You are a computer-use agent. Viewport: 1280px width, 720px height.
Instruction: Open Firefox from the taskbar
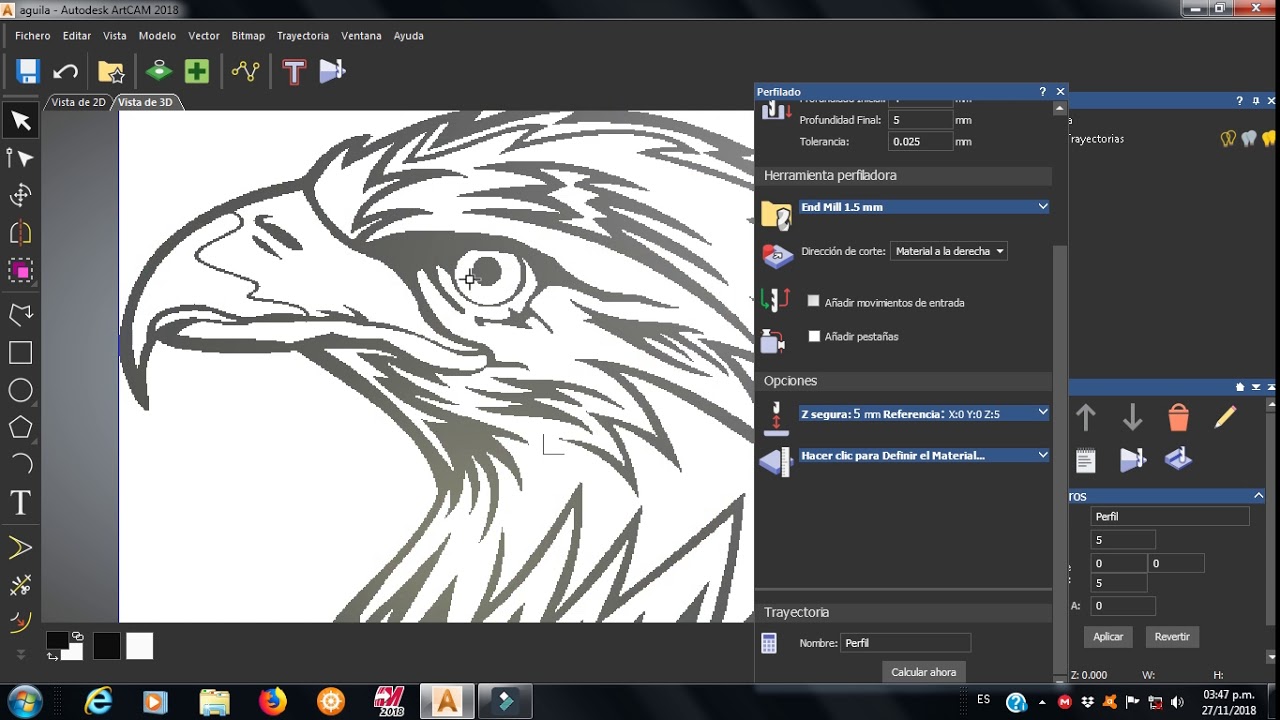(273, 701)
